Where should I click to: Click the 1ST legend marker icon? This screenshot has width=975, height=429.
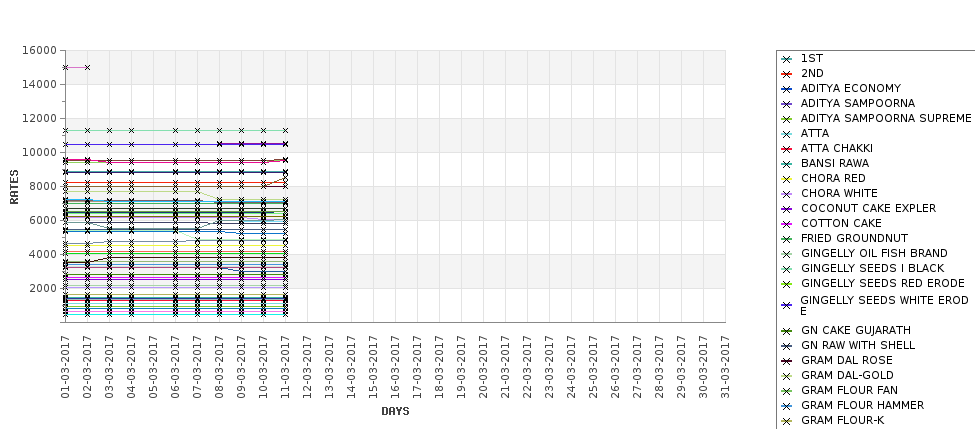[x=787, y=60]
